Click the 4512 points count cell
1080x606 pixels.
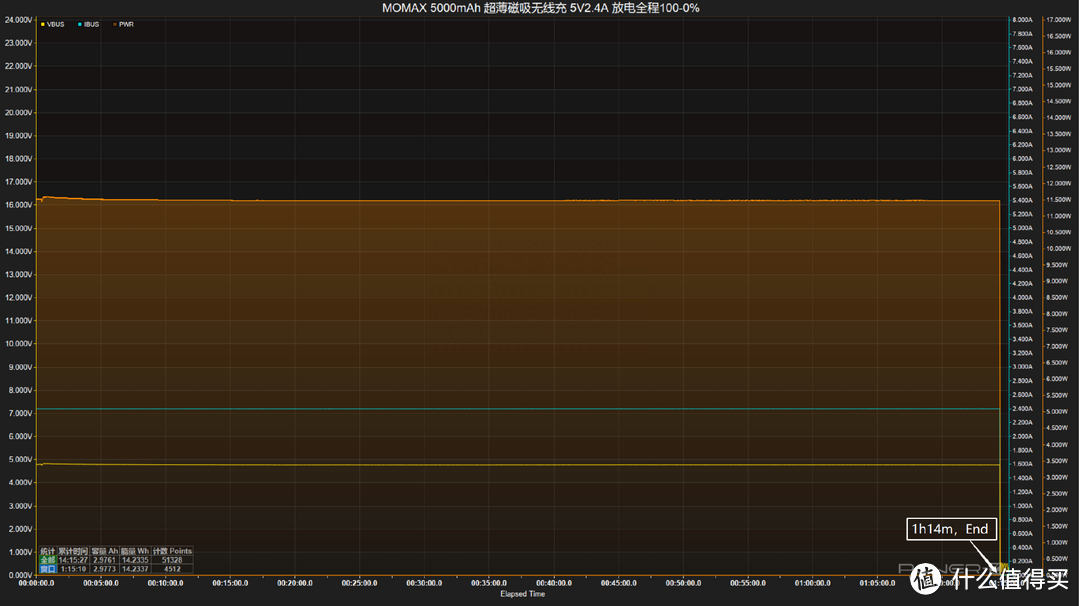click(x=172, y=569)
